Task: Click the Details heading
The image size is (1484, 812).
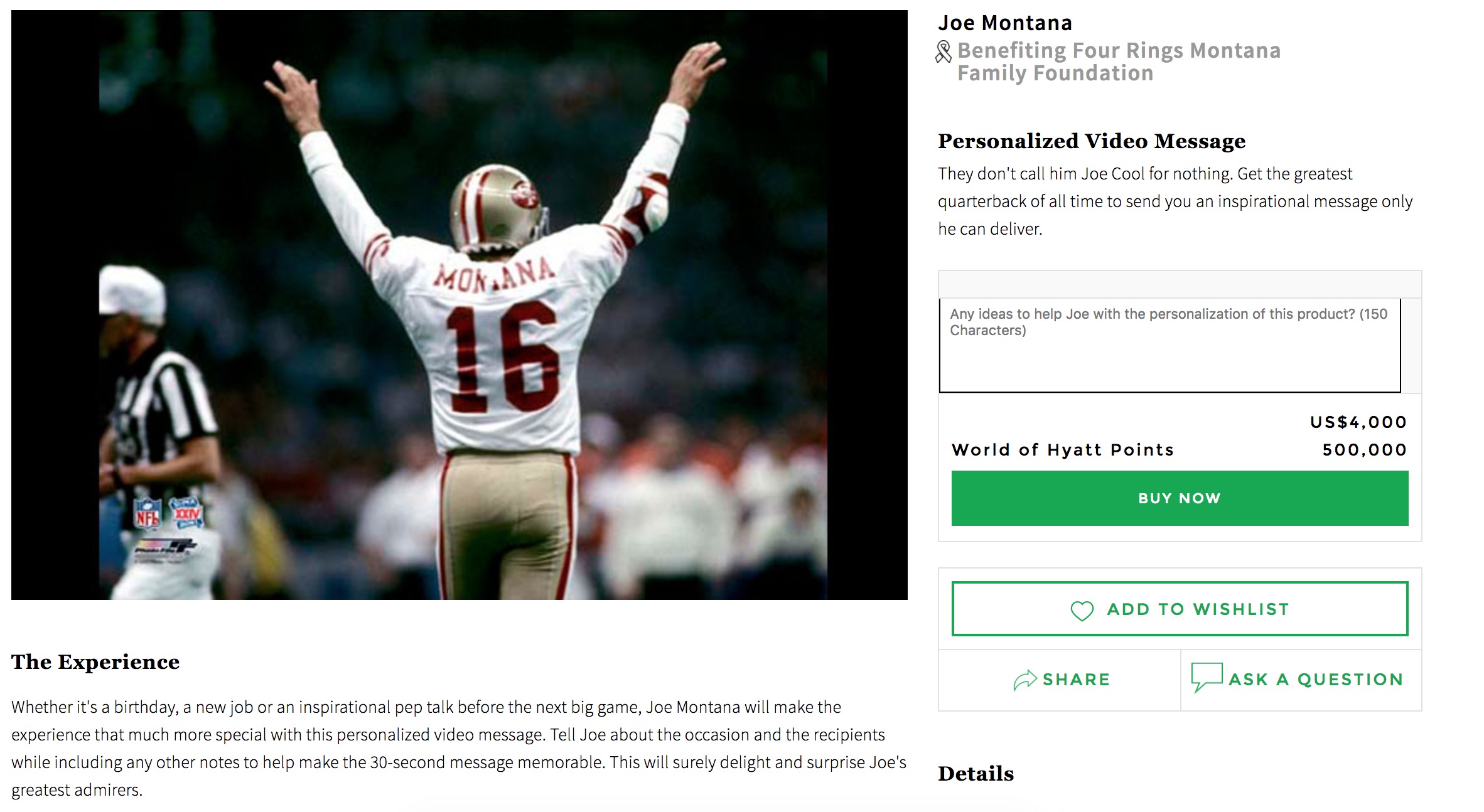Action: pos(976,774)
